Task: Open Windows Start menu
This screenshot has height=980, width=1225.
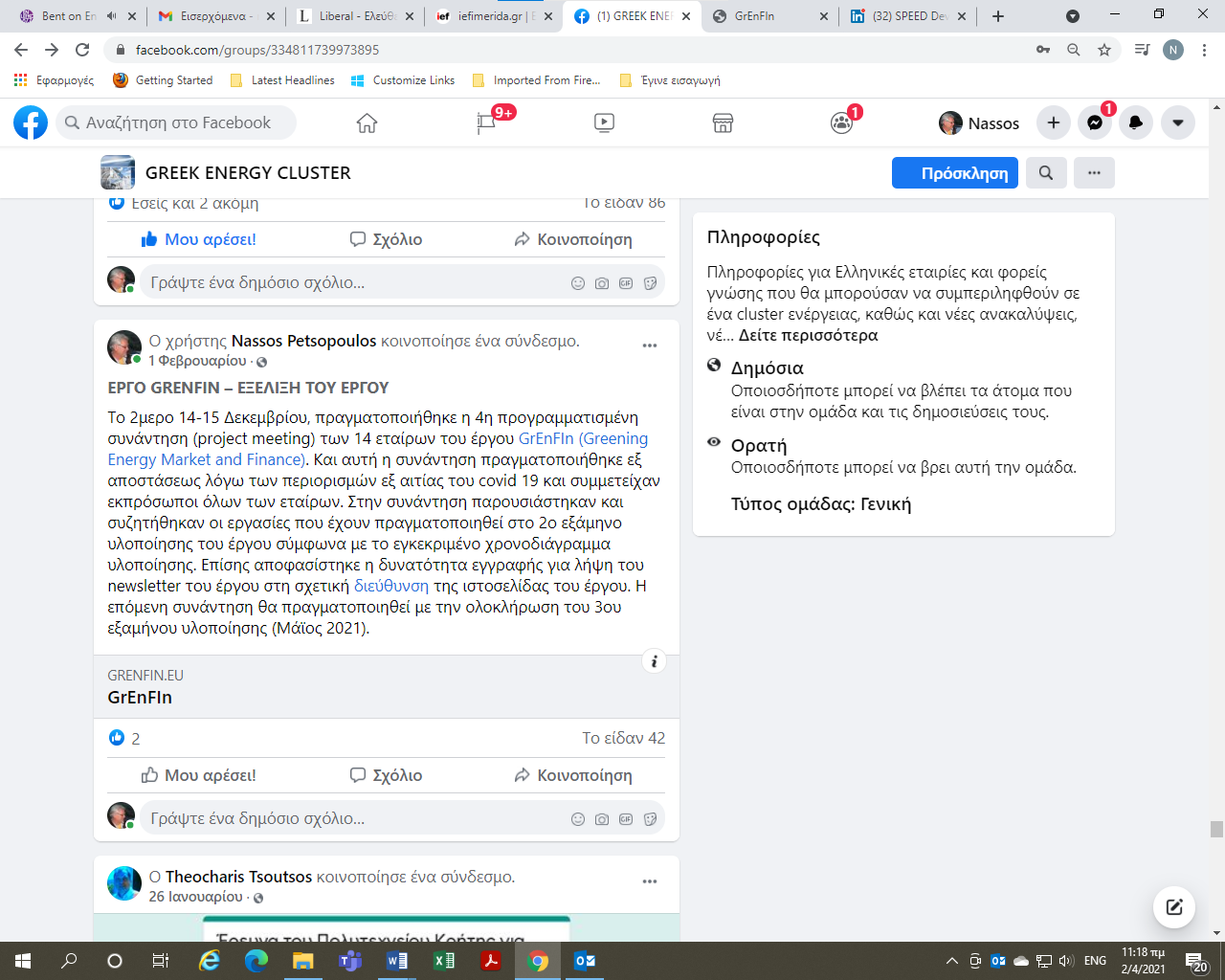Action: (22, 961)
